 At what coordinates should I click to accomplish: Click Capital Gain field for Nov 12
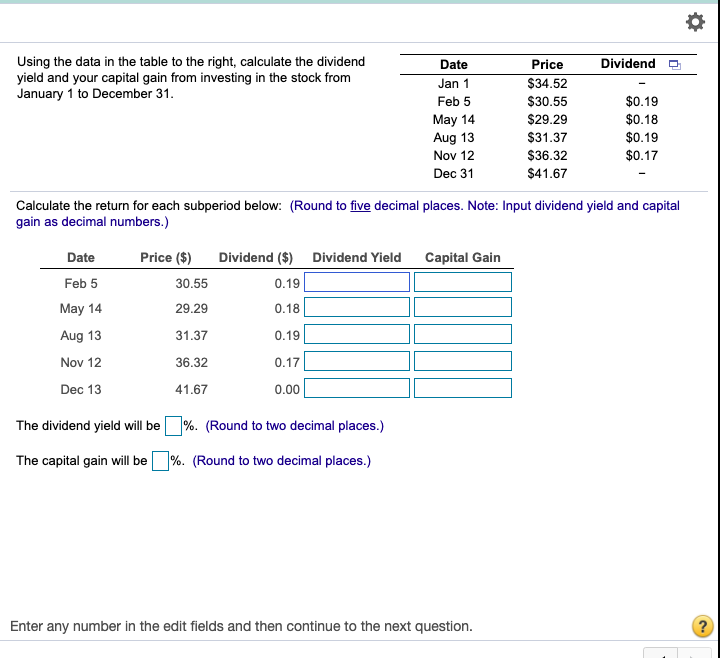pyautogui.click(x=463, y=361)
